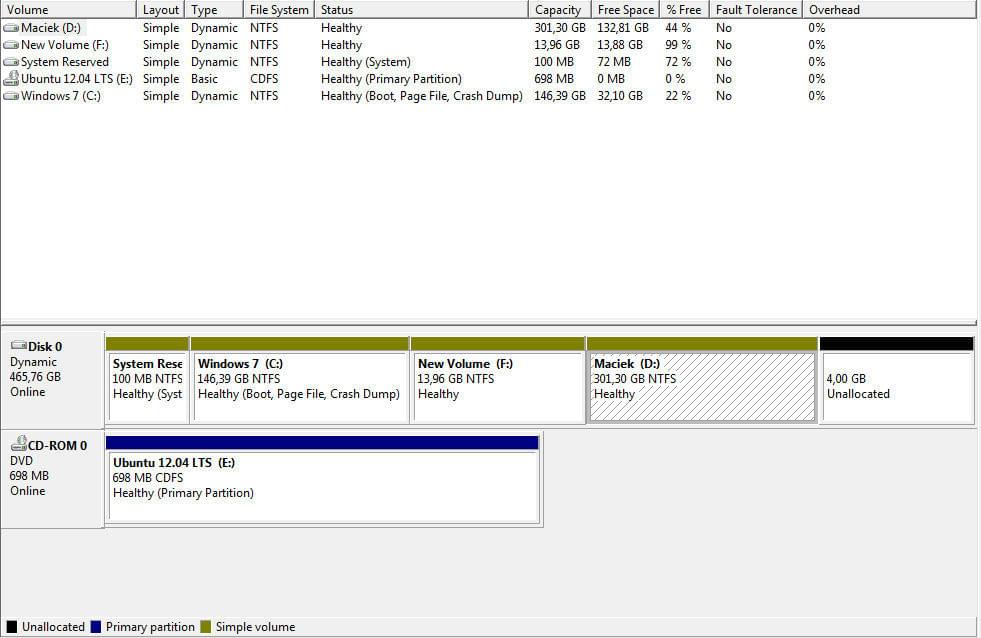The width and height of the screenshot is (981, 638).
Task: Click the drive icon beside Maciek (D:)
Action: 11,28
